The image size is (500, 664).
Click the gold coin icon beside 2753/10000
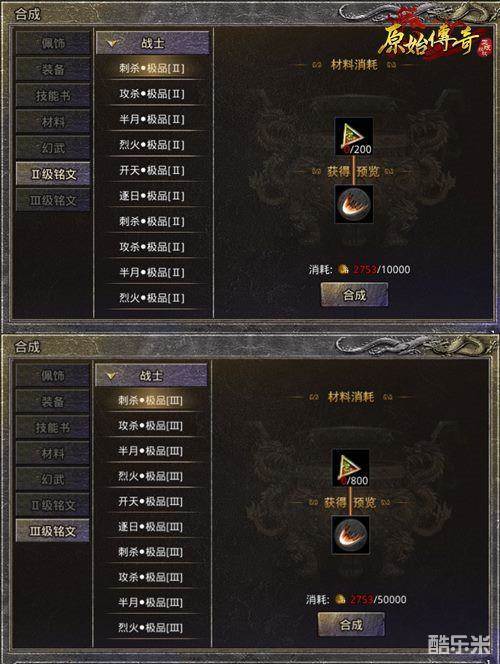coord(344,269)
